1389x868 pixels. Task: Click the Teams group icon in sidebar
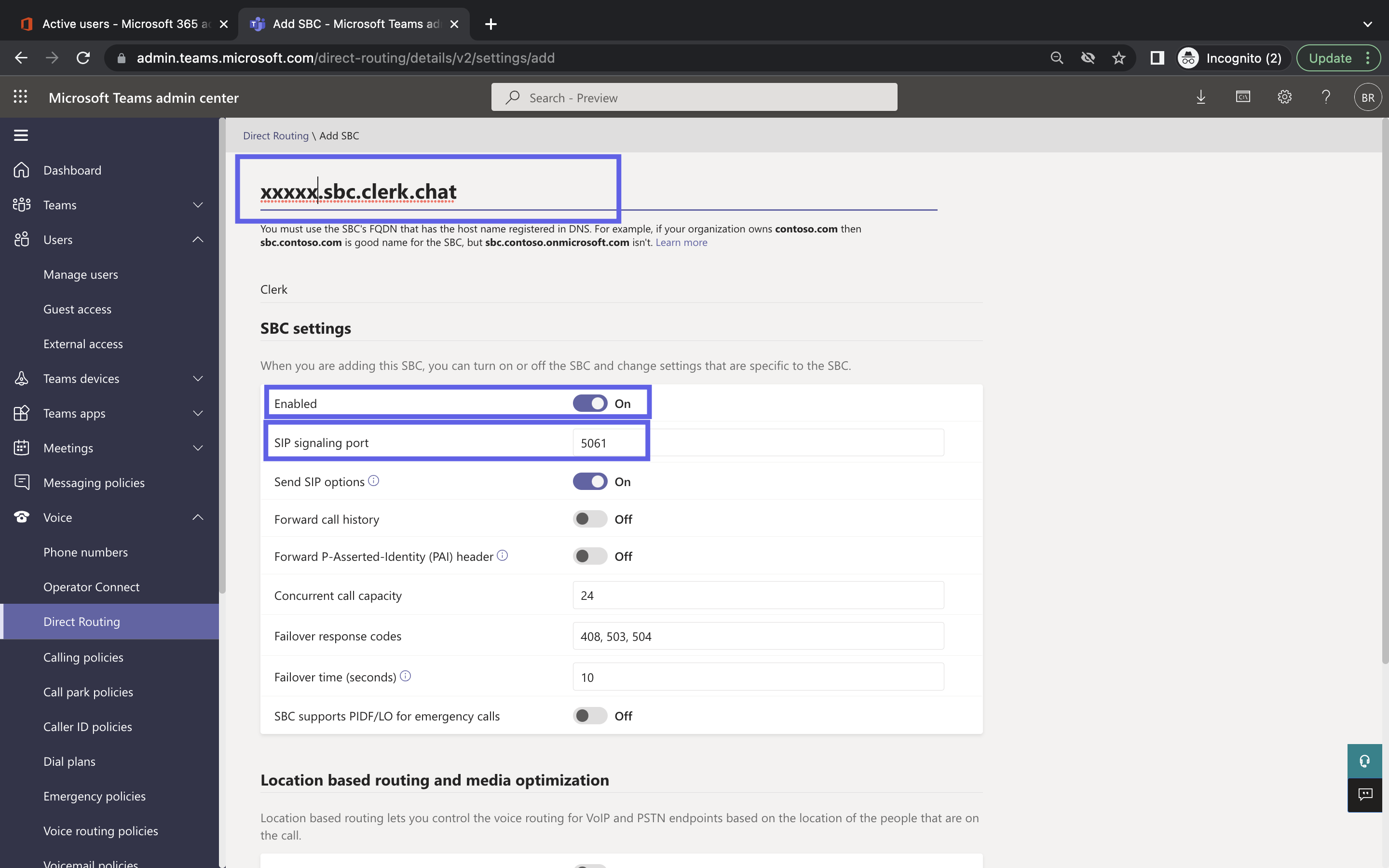tap(21, 205)
